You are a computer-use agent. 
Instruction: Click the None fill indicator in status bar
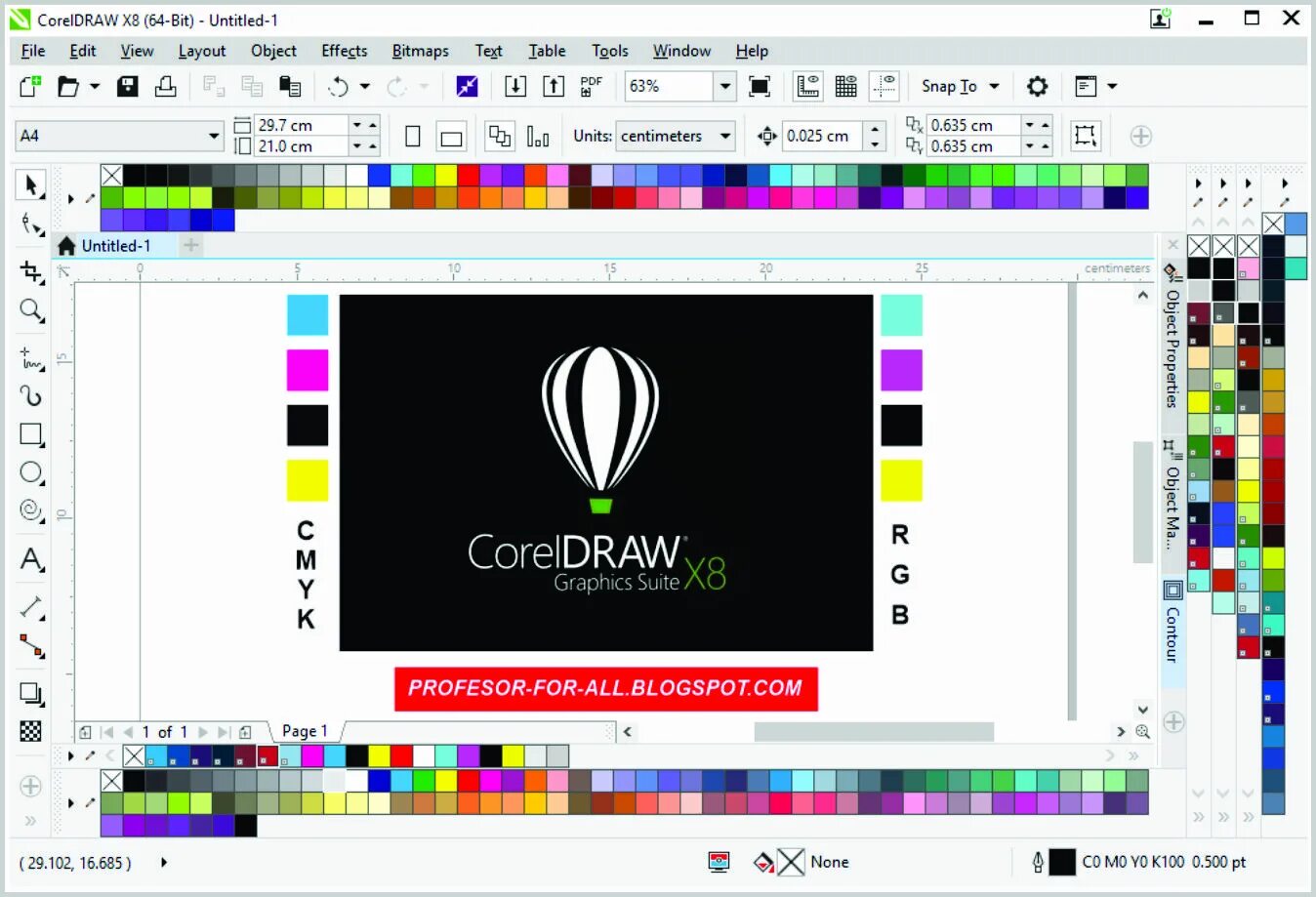tap(791, 862)
